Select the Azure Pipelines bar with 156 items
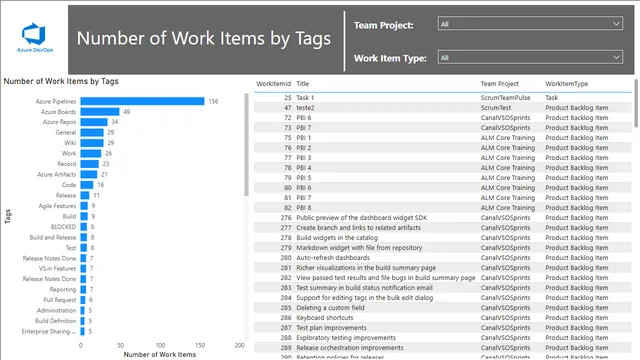Image resolution: width=640 pixels, height=360 pixels. point(142,101)
